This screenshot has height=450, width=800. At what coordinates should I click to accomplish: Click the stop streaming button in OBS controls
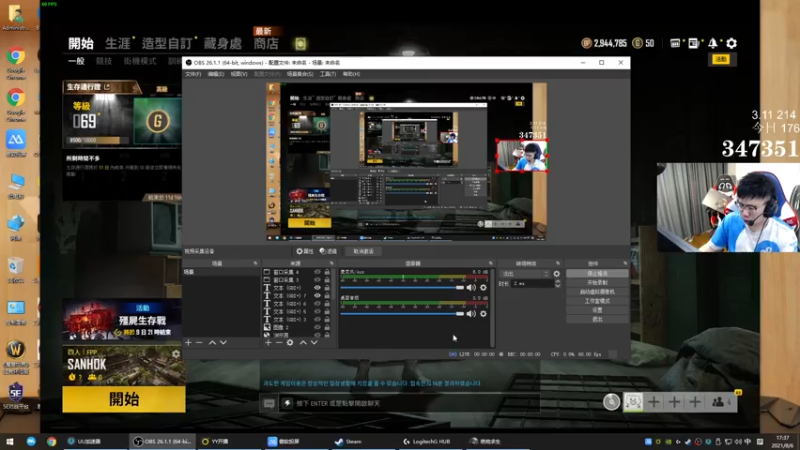[x=597, y=273]
